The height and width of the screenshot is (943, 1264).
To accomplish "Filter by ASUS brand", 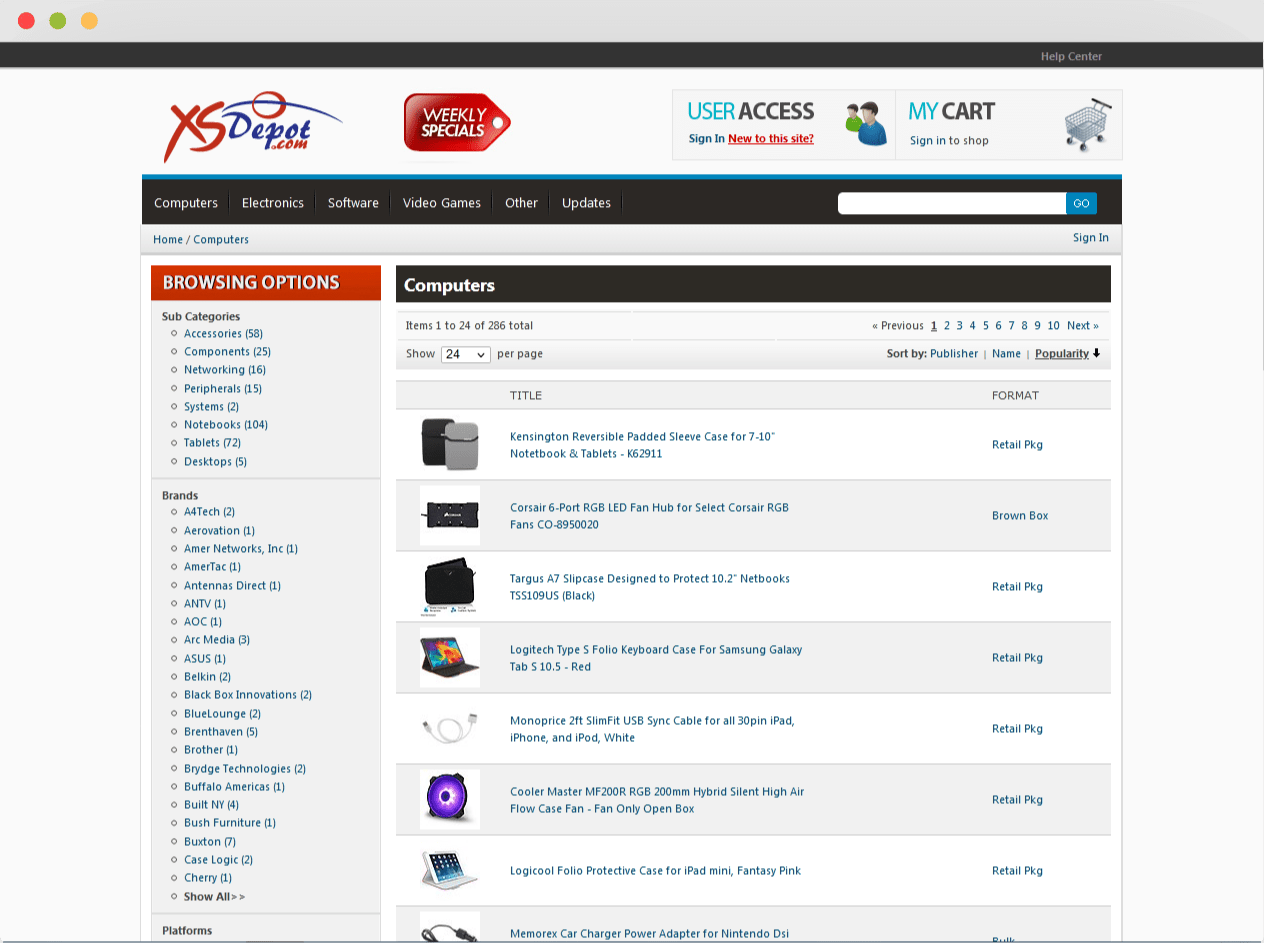I will click(x=205, y=659).
